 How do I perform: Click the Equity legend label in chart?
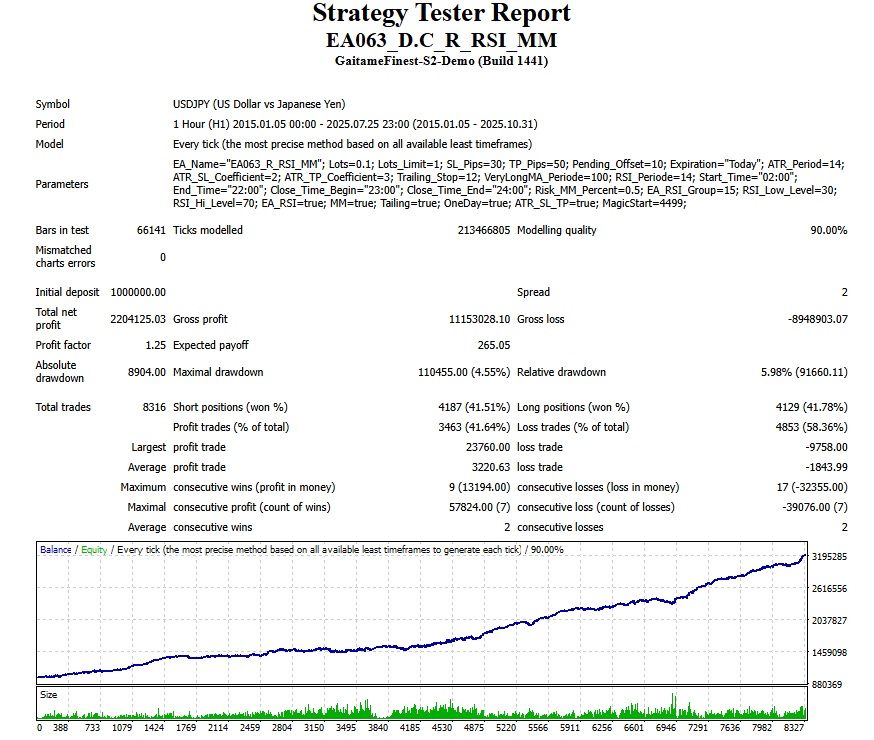point(94,549)
